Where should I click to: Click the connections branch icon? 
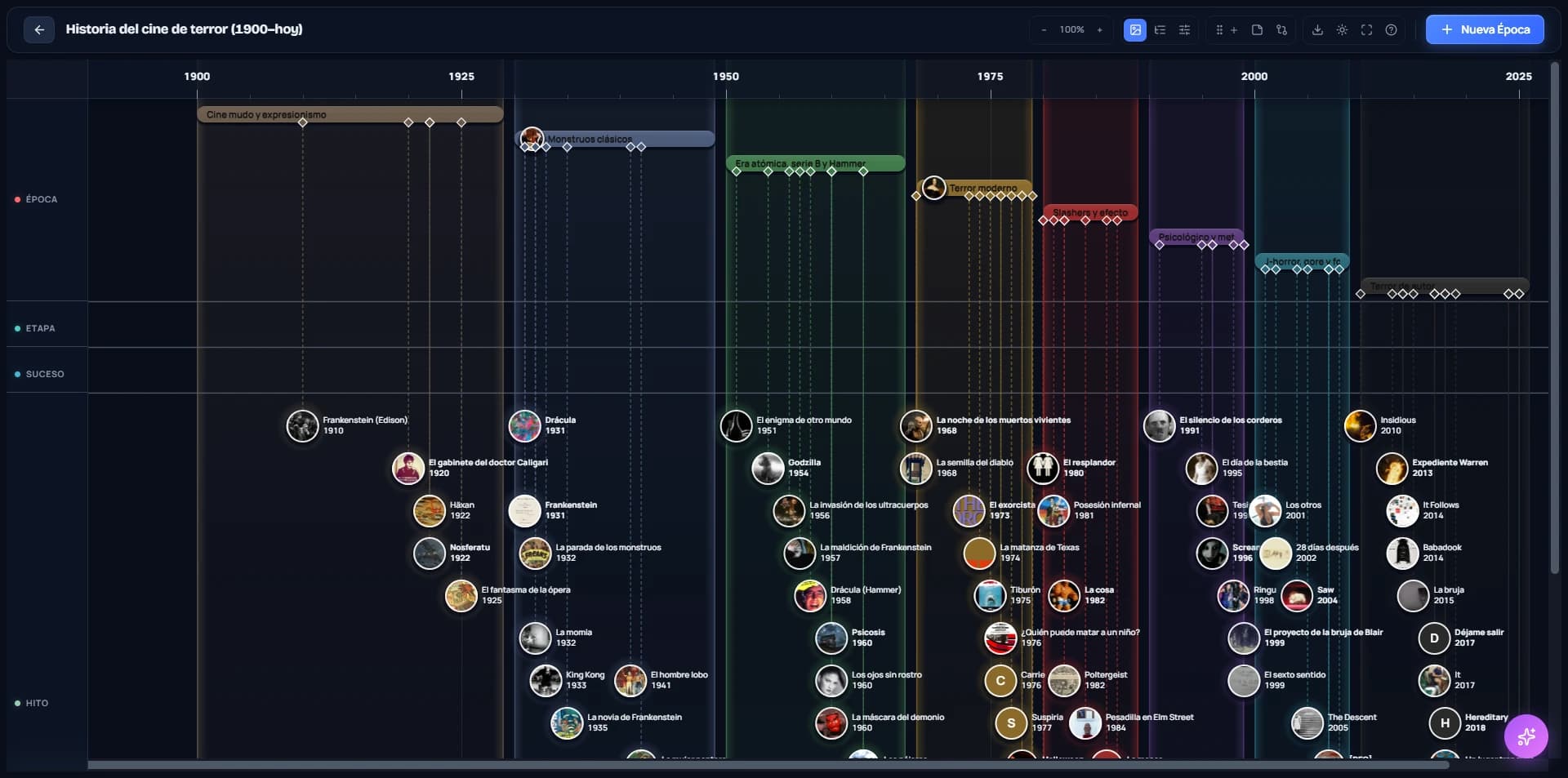pyautogui.click(x=1281, y=30)
